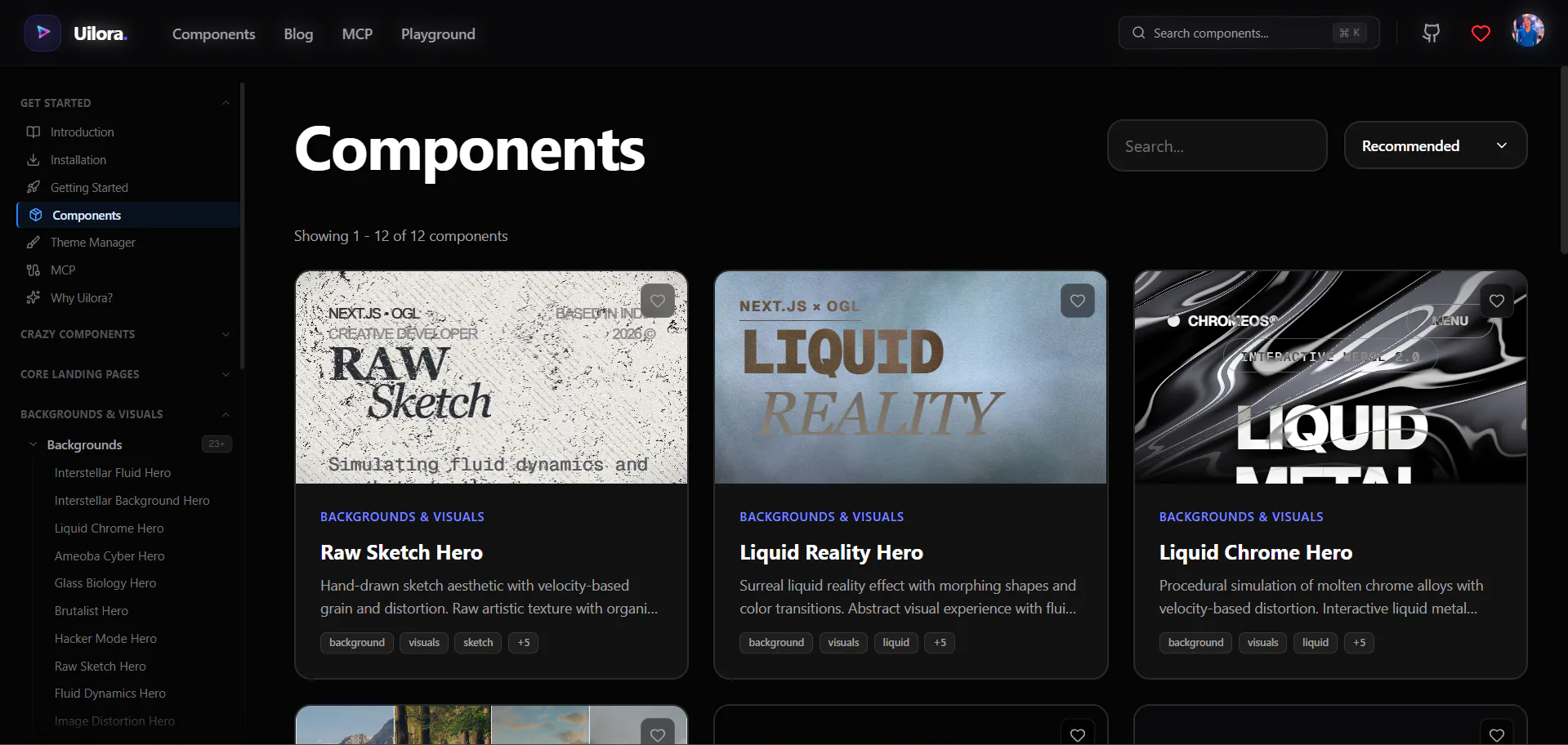This screenshot has width=1568, height=745.
Task: Open Raw Sketch Hero in sidebar
Action: [101, 666]
